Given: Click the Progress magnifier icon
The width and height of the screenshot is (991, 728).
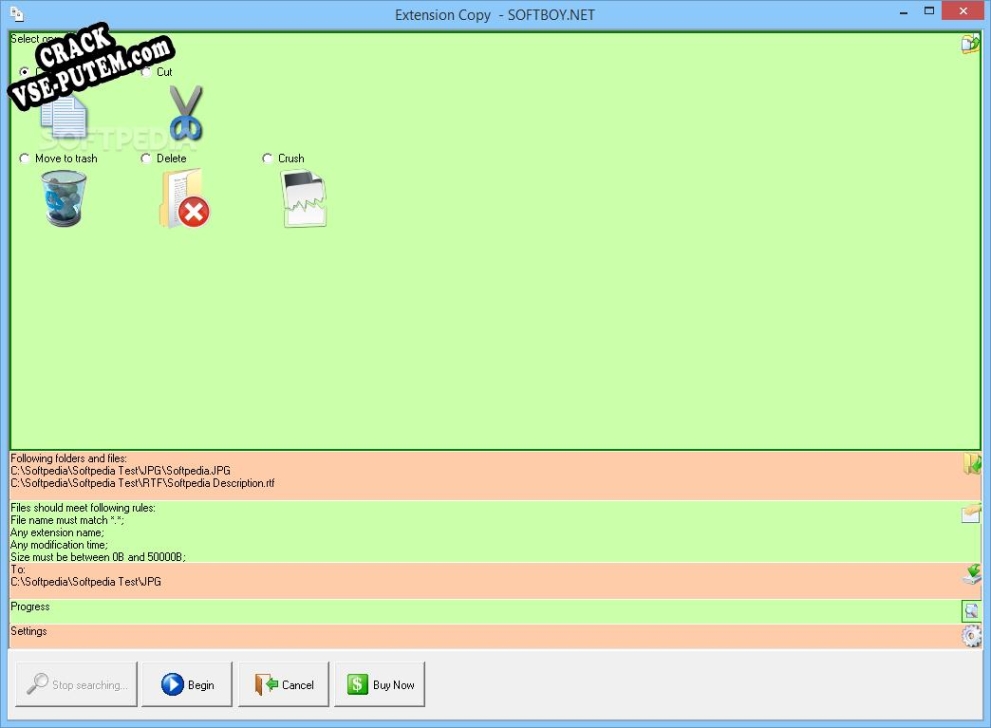Looking at the screenshot, I should [x=971, y=610].
